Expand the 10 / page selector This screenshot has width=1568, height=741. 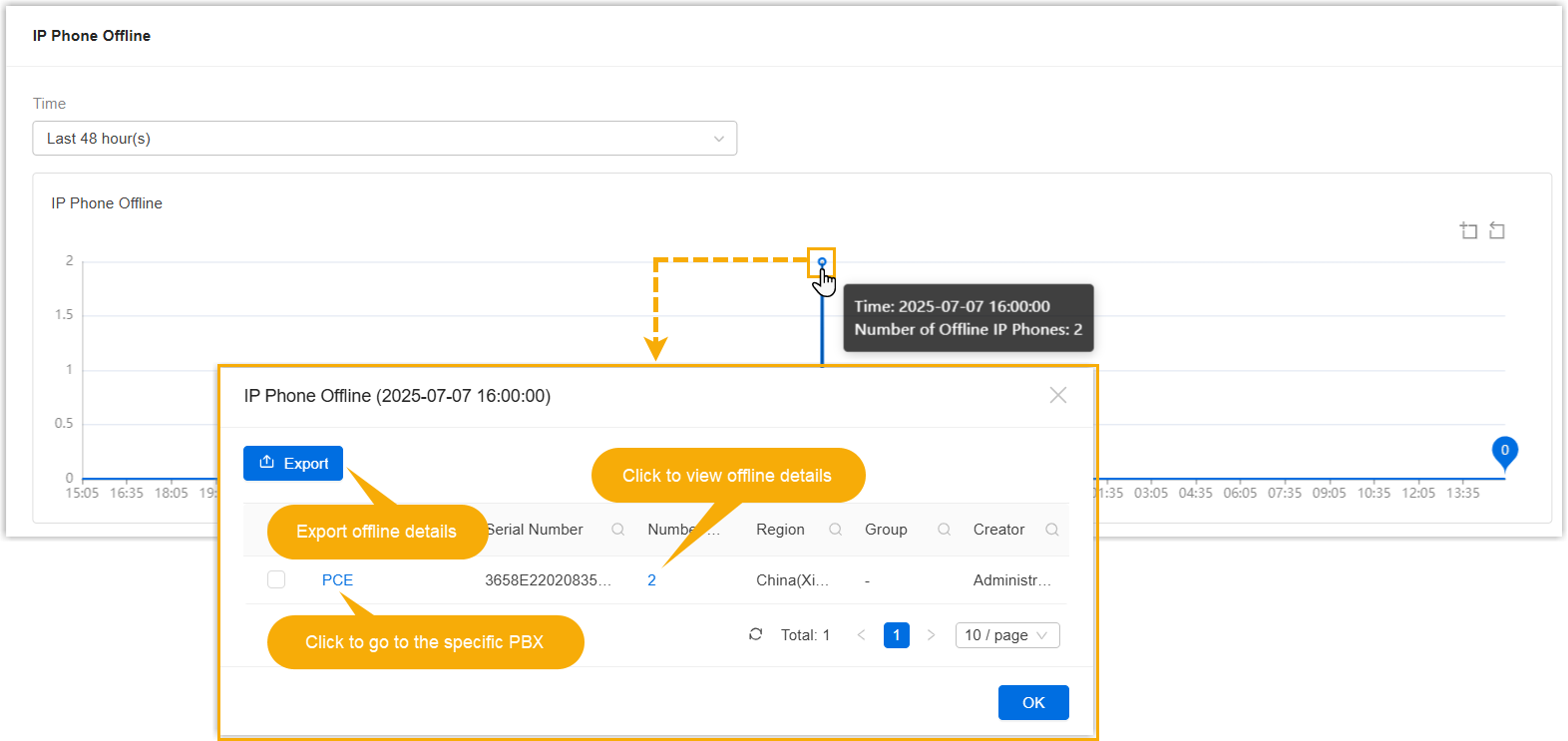pos(1007,635)
